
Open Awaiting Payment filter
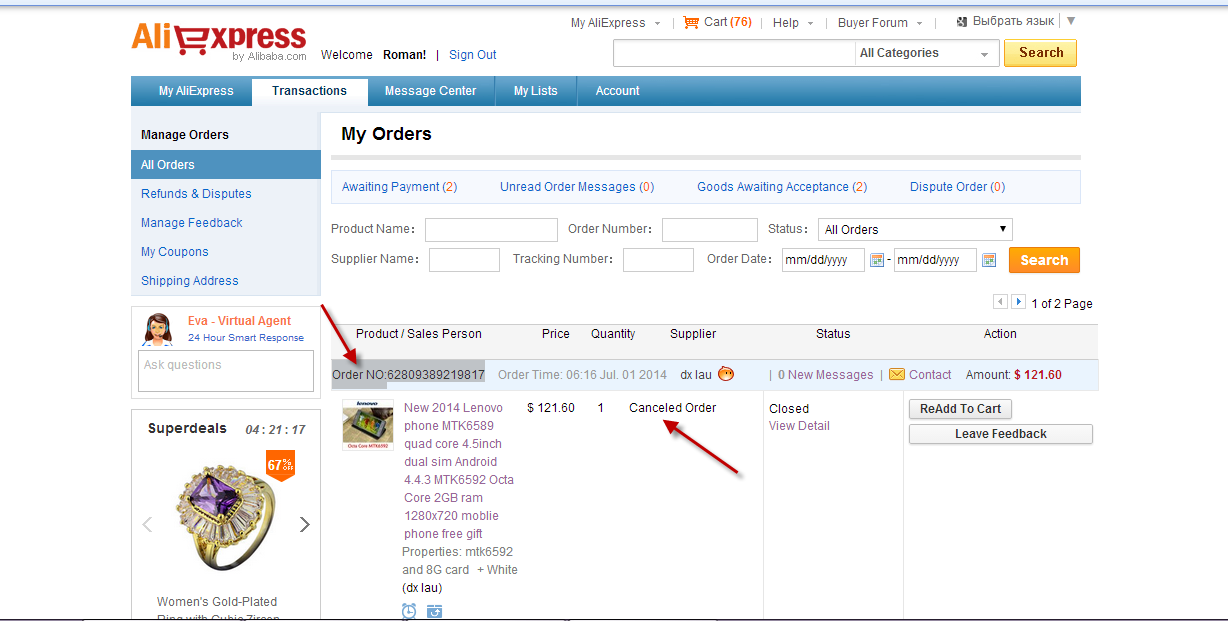pos(400,187)
